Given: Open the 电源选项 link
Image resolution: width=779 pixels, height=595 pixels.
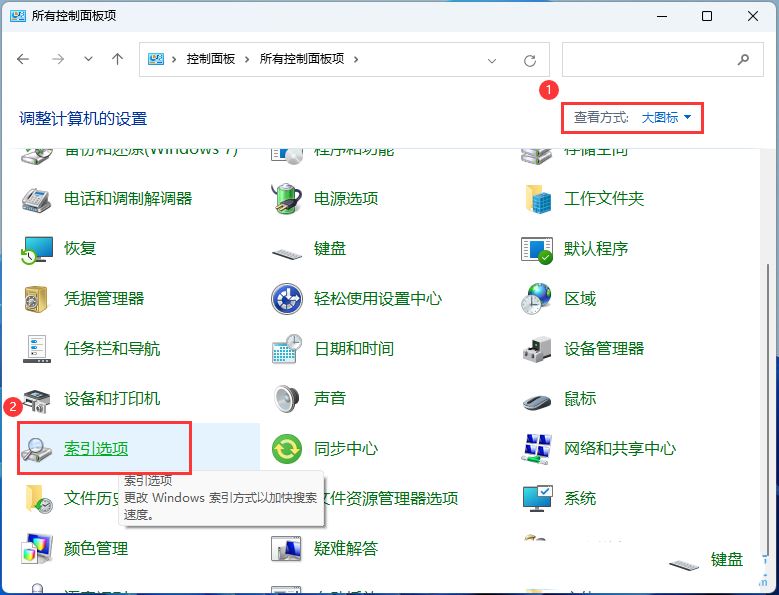Looking at the screenshot, I should 346,199.
